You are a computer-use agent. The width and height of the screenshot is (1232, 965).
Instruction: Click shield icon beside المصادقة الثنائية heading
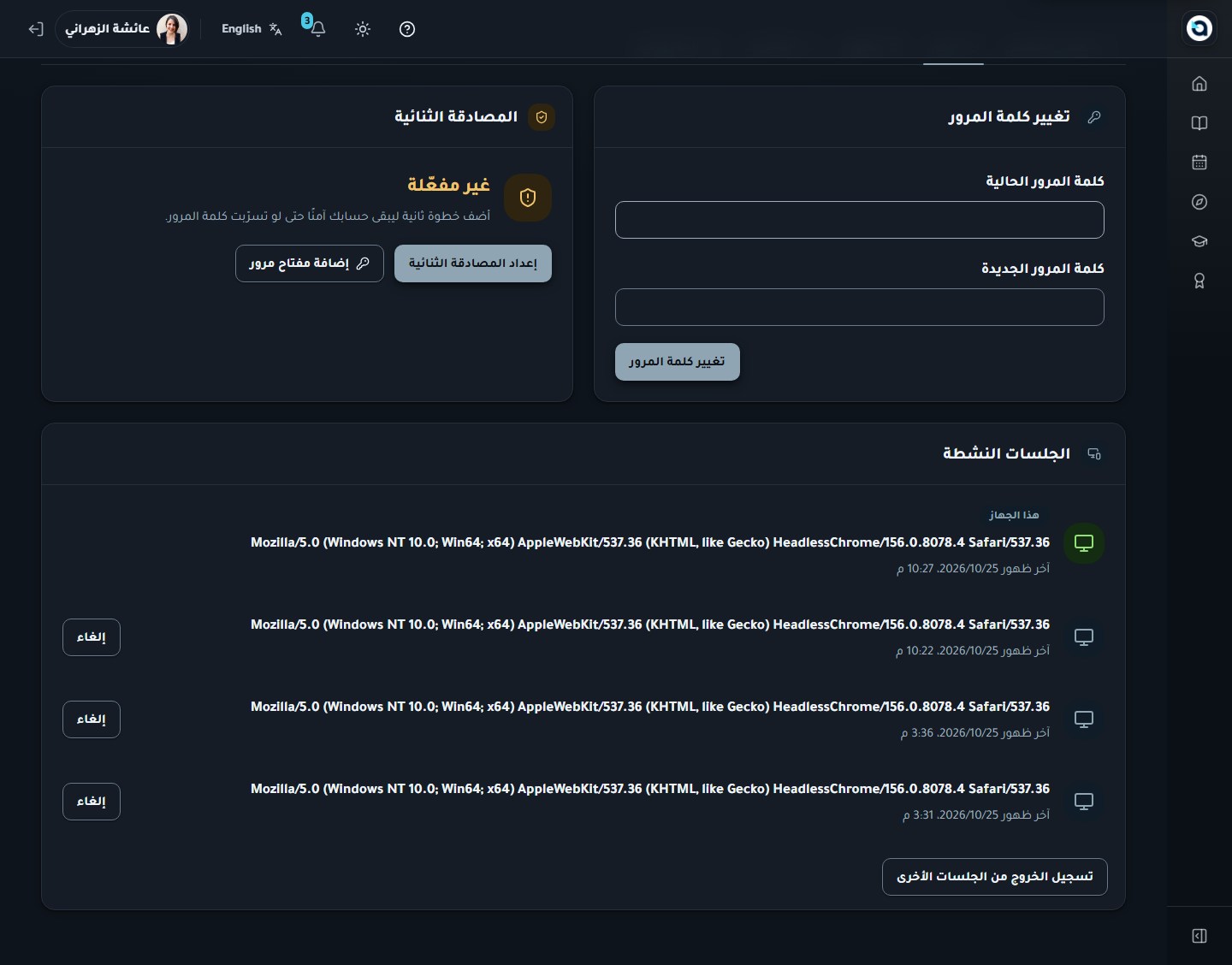[x=542, y=117]
